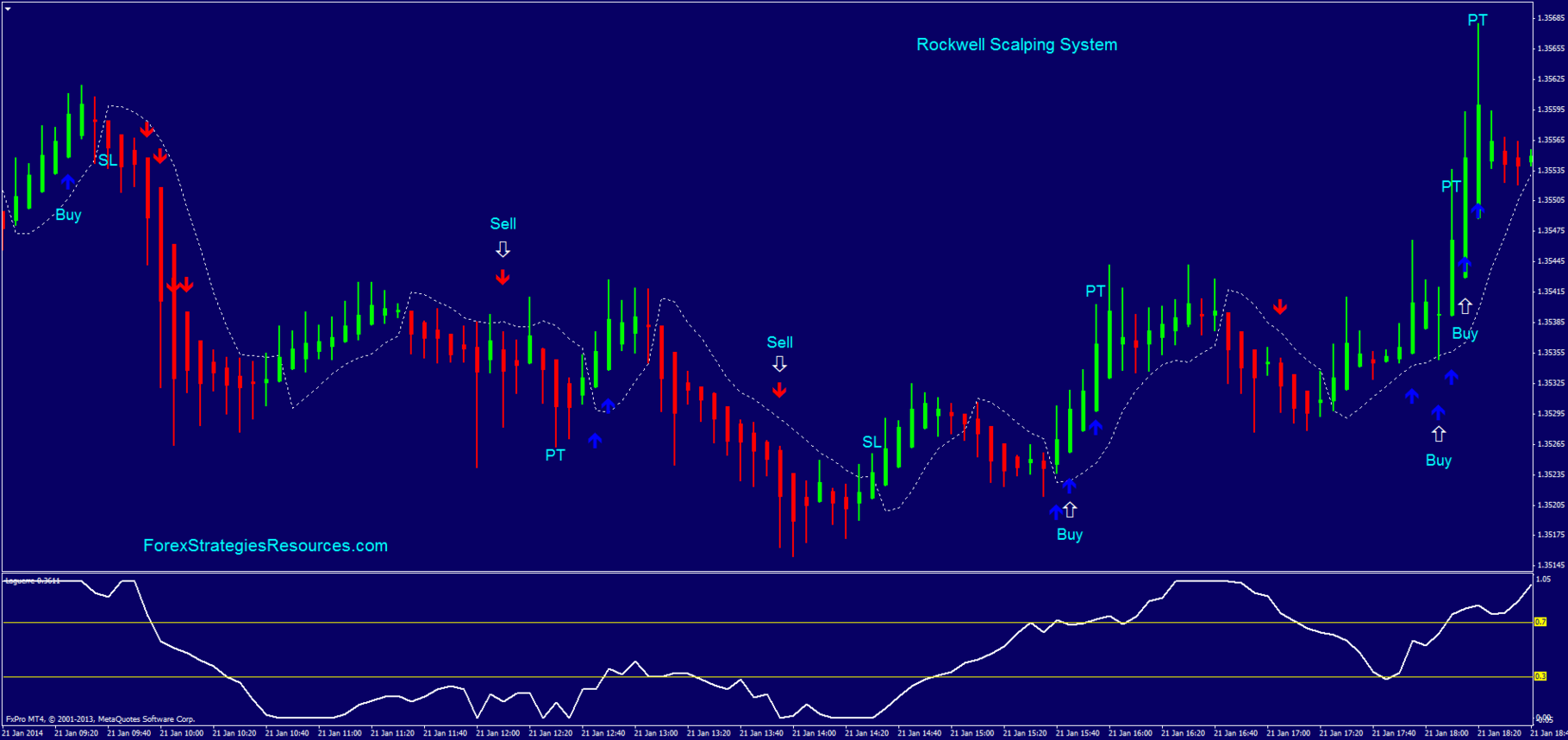Click price 1.35355 on the price axis

coord(1551,352)
